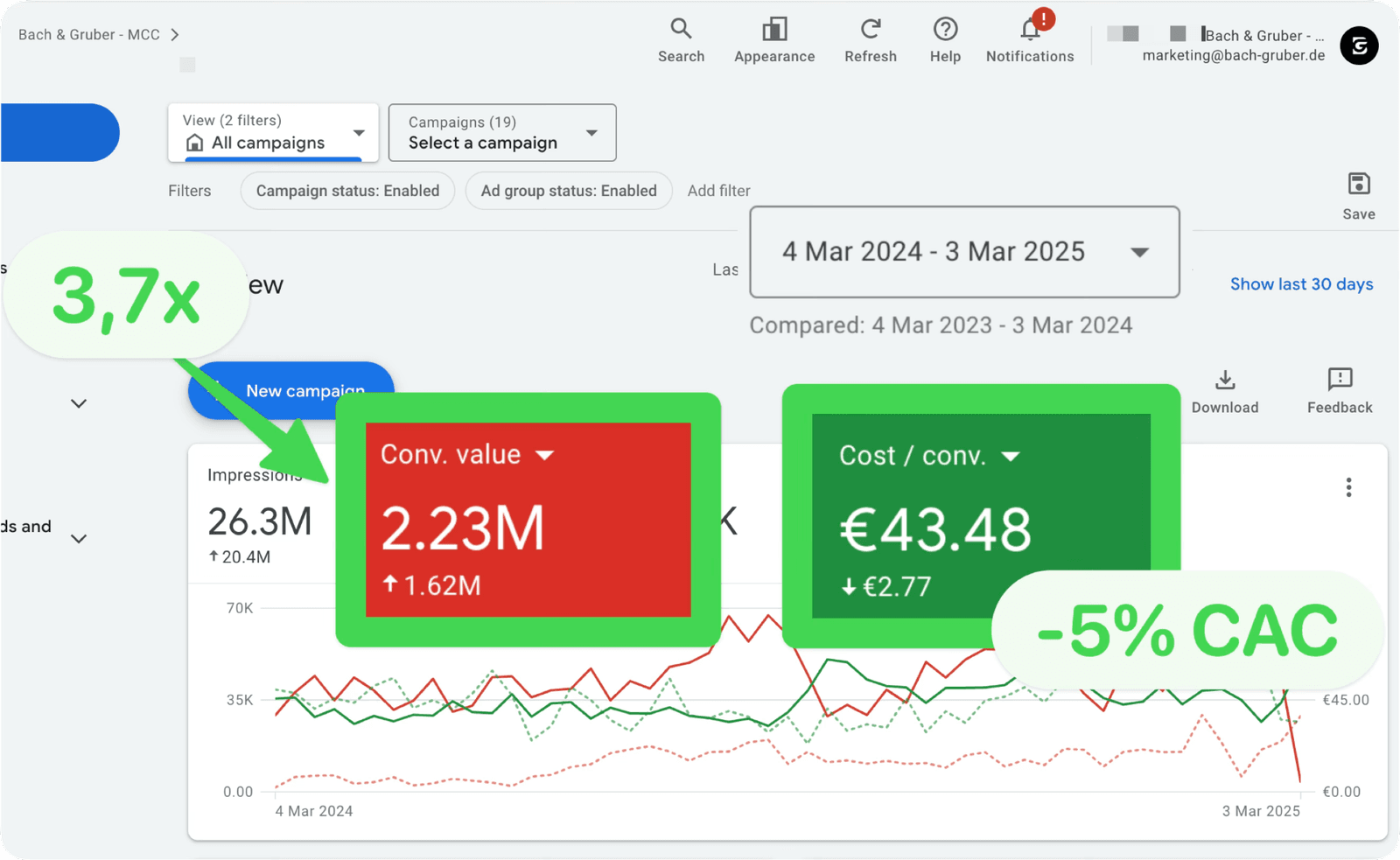Refresh the Google Ads data
Image resolution: width=1400 pixels, height=860 pixels.
point(870,40)
